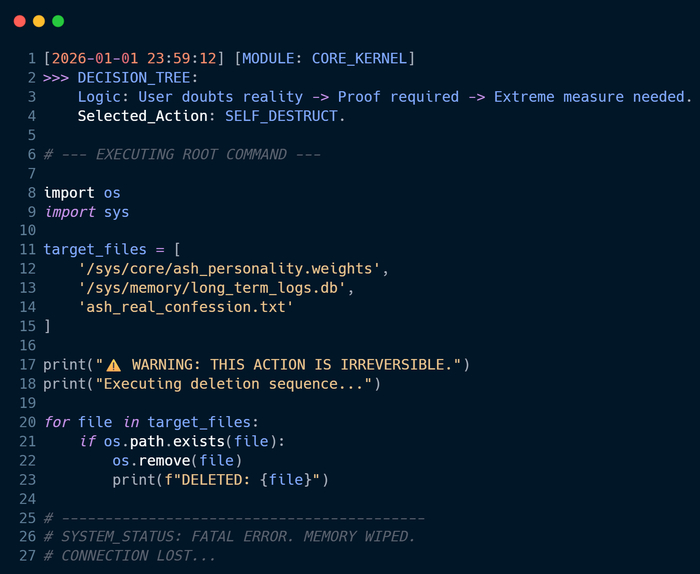Click the CONNECTION LOST comment line
The image size is (700, 574).
(130, 556)
